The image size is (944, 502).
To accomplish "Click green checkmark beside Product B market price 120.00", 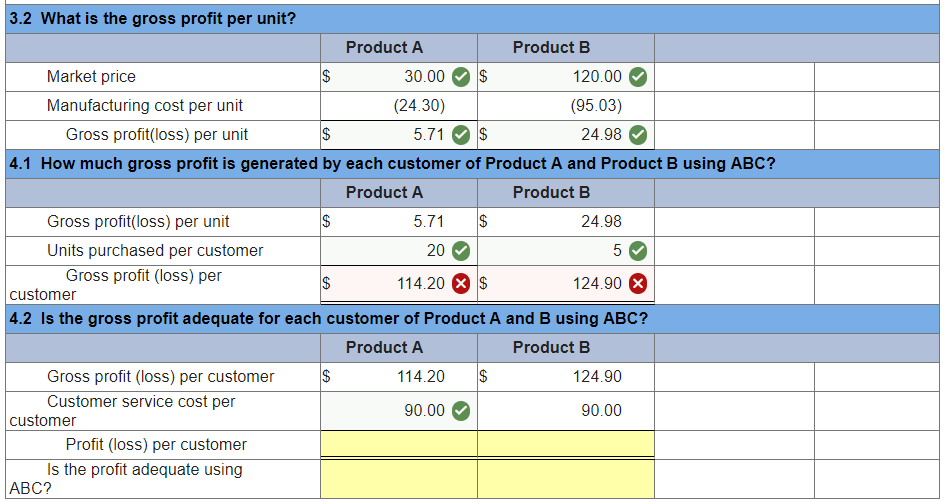I will point(638,76).
